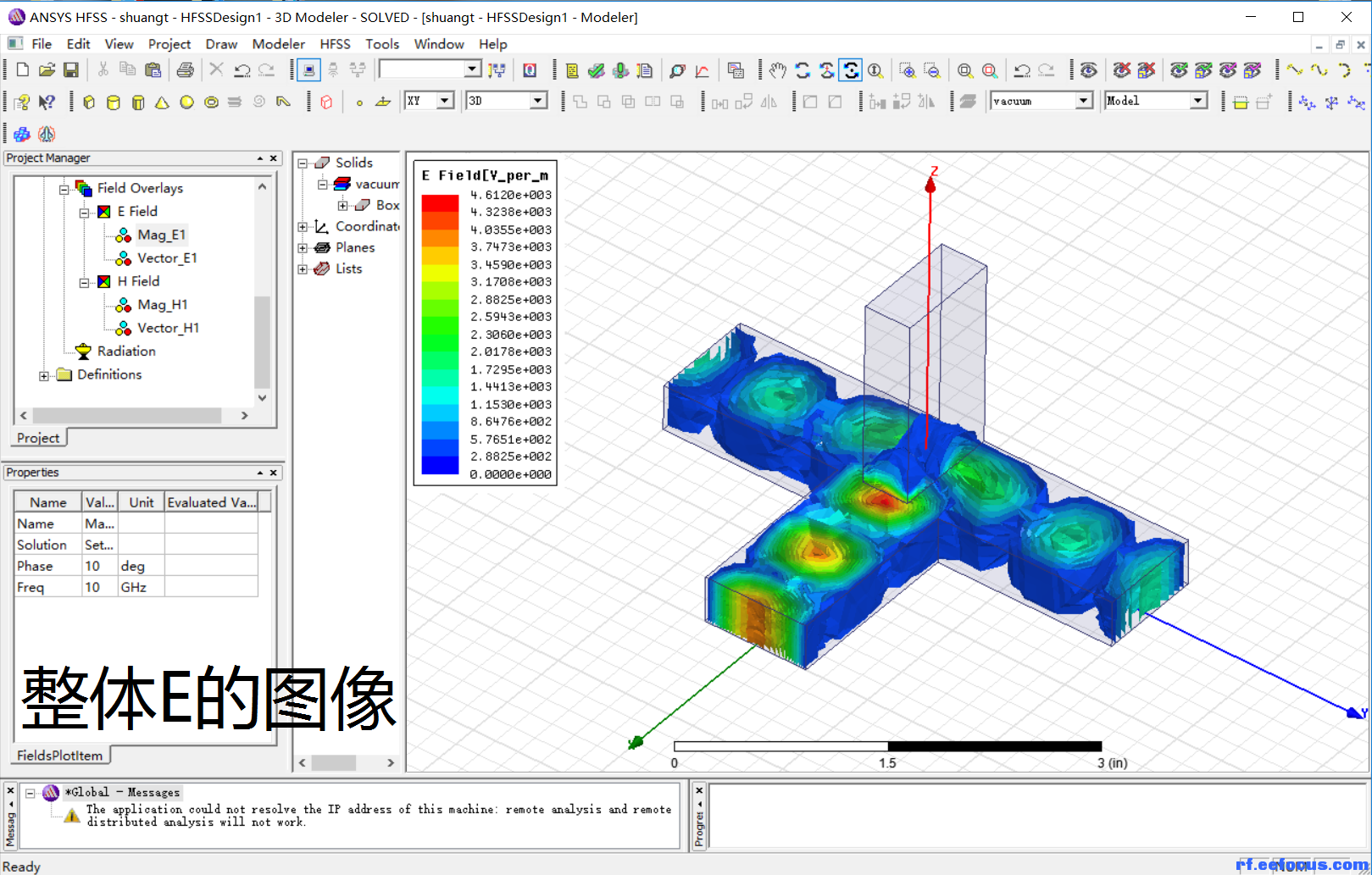Click the Draw cylinder icon
The width and height of the screenshot is (1372, 875).
113,102
